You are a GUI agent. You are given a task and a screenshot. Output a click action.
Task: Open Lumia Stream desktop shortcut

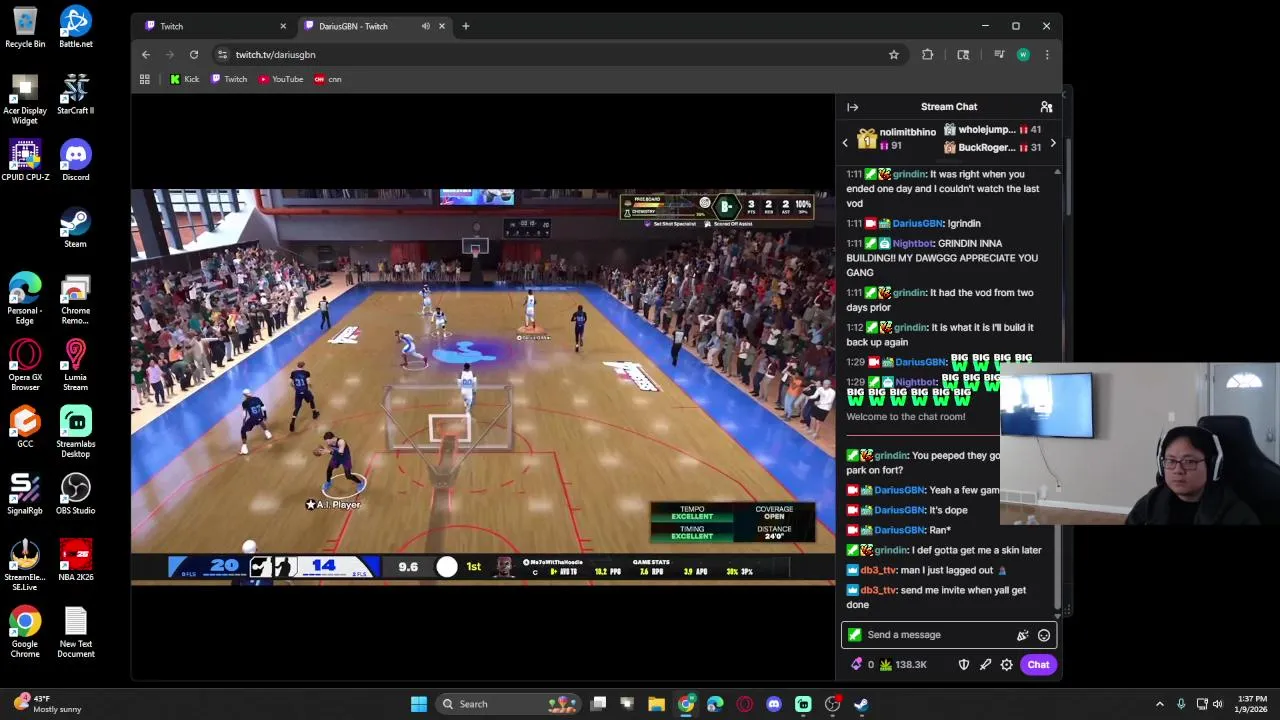[75, 365]
